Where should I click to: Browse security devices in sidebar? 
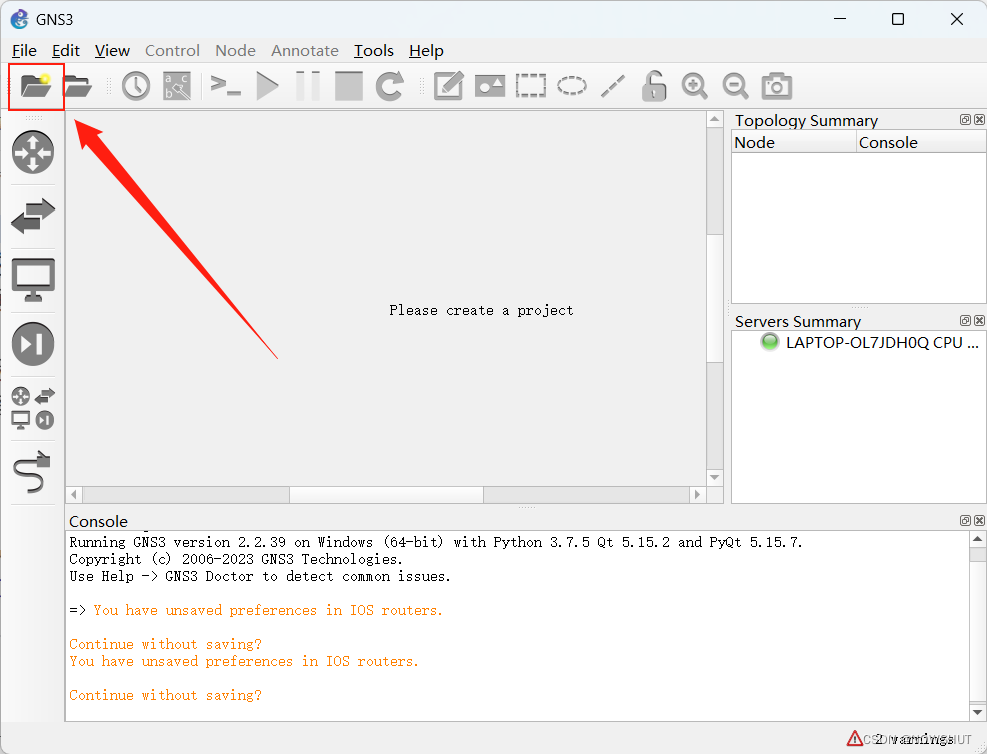(33, 344)
